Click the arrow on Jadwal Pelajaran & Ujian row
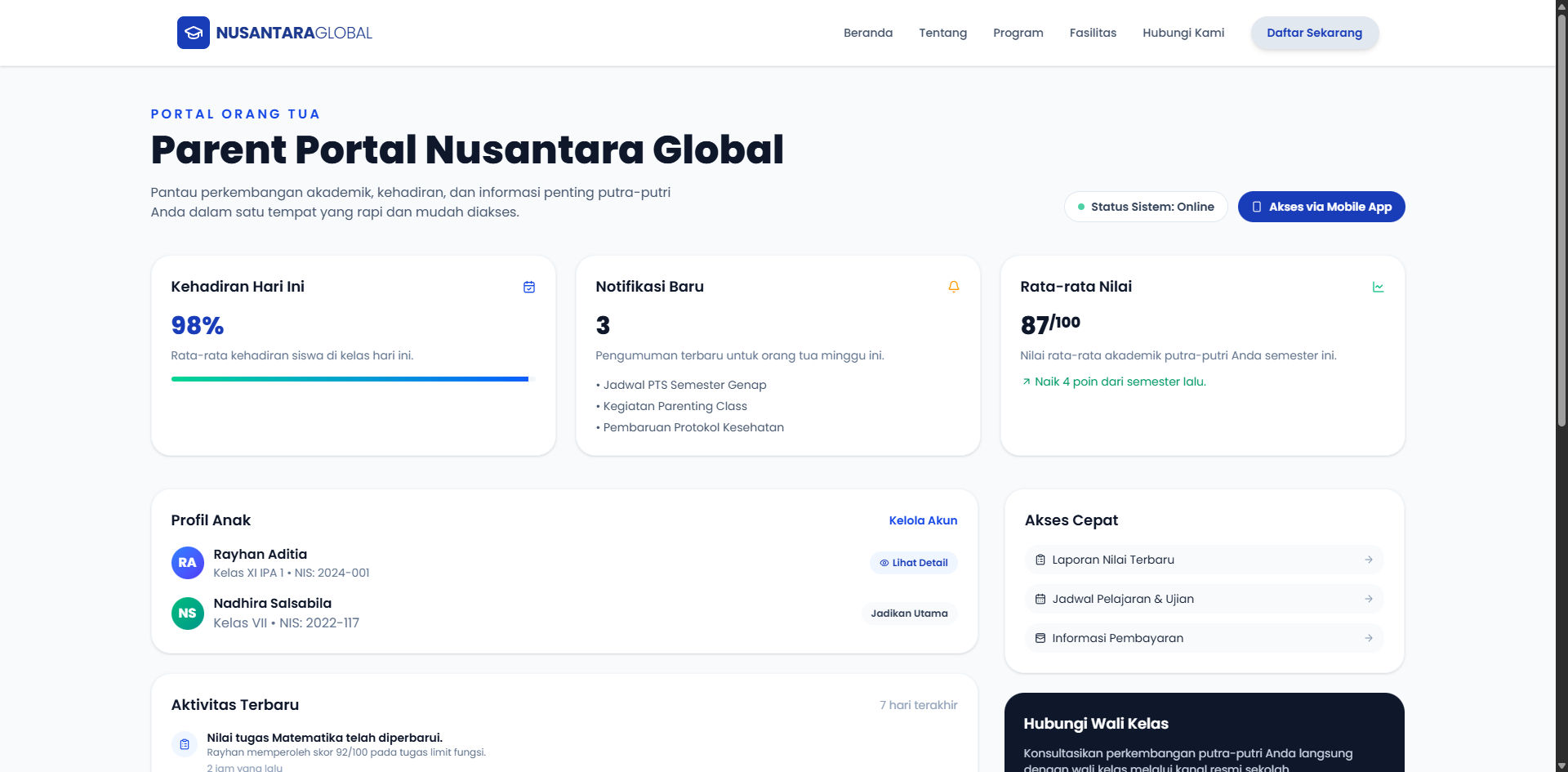Image resolution: width=1568 pixels, height=772 pixels. (x=1369, y=599)
